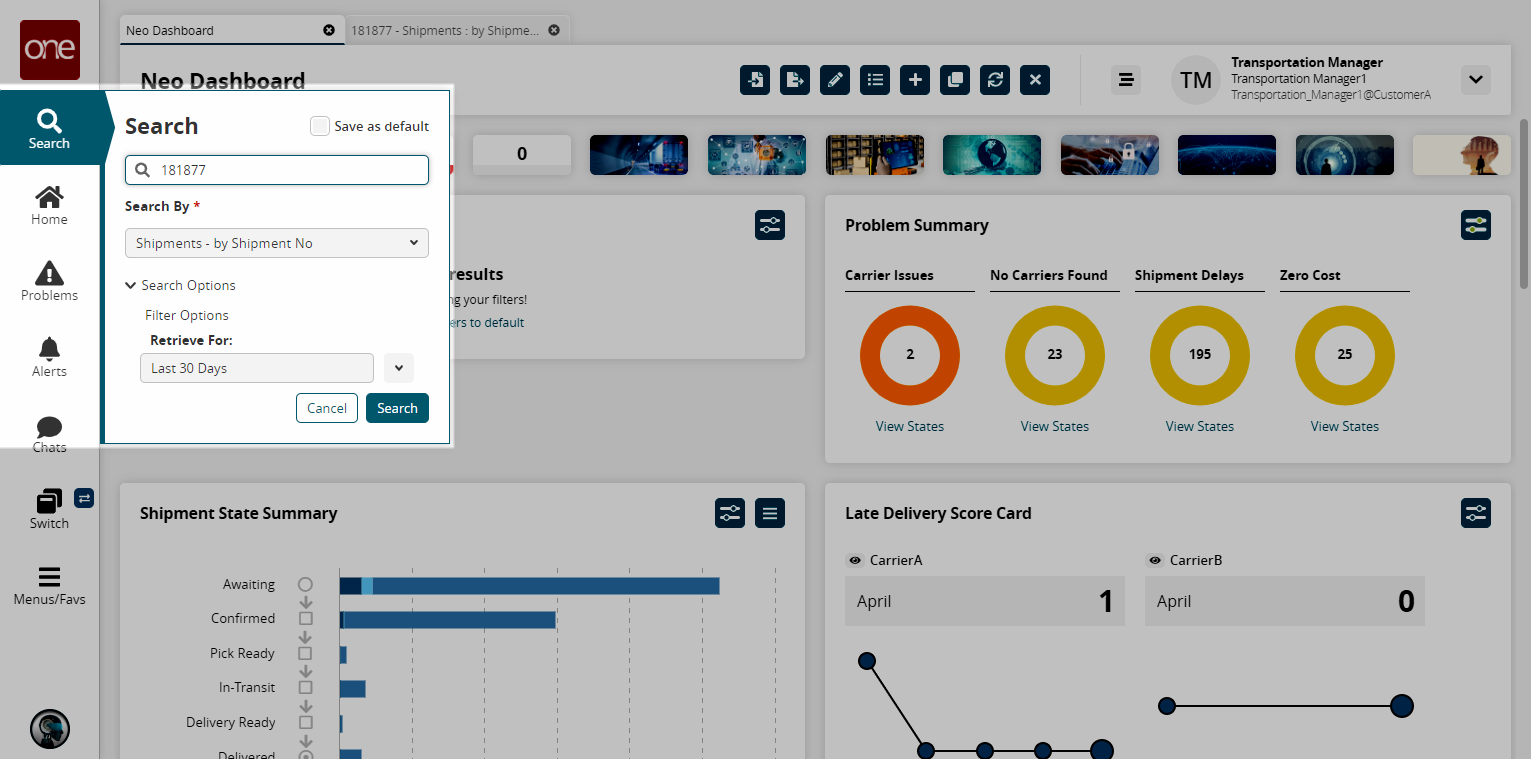Close the 181877 Shipments tab
The width and height of the screenshot is (1531, 759).
tap(554, 30)
